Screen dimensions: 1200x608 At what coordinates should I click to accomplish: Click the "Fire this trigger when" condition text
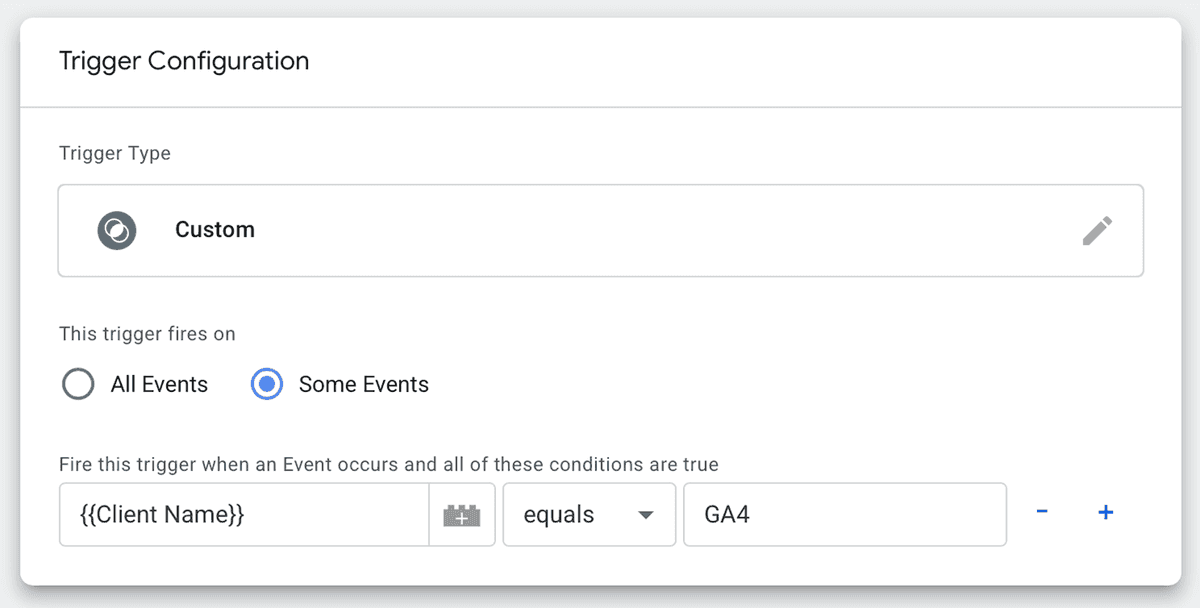pyautogui.click(x=388, y=465)
